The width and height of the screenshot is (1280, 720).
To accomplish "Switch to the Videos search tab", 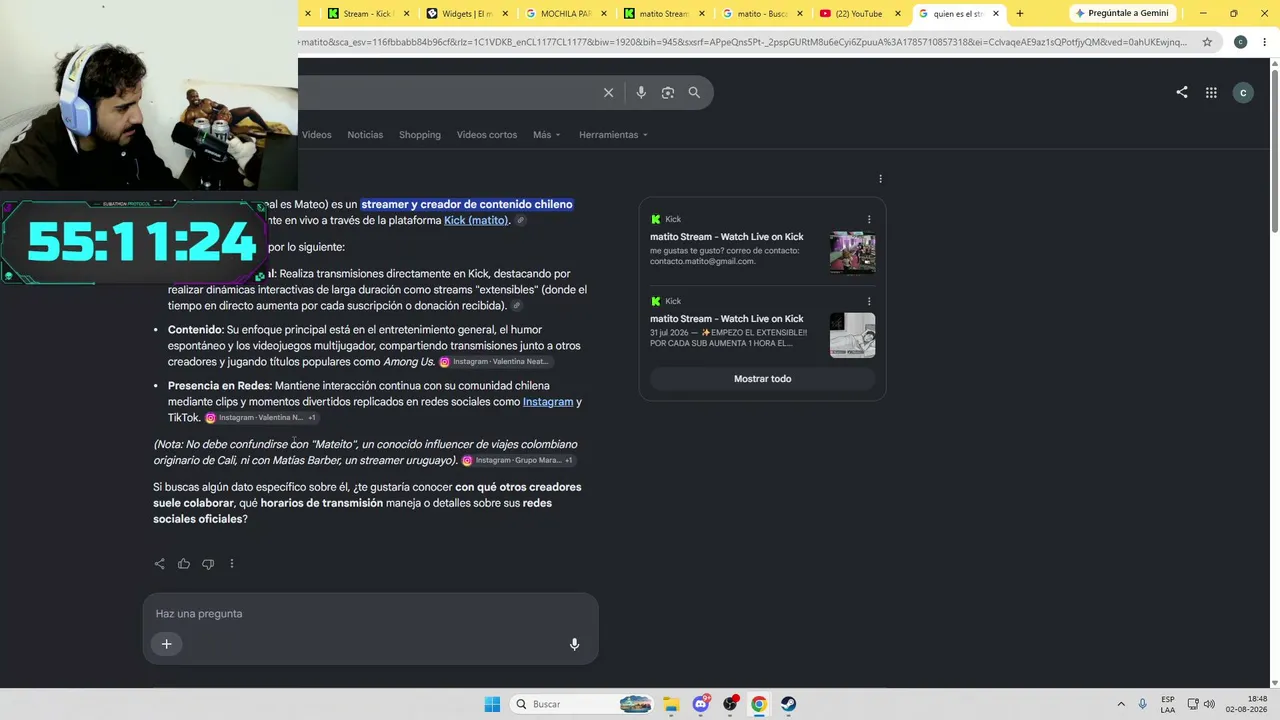I will 316,135.
